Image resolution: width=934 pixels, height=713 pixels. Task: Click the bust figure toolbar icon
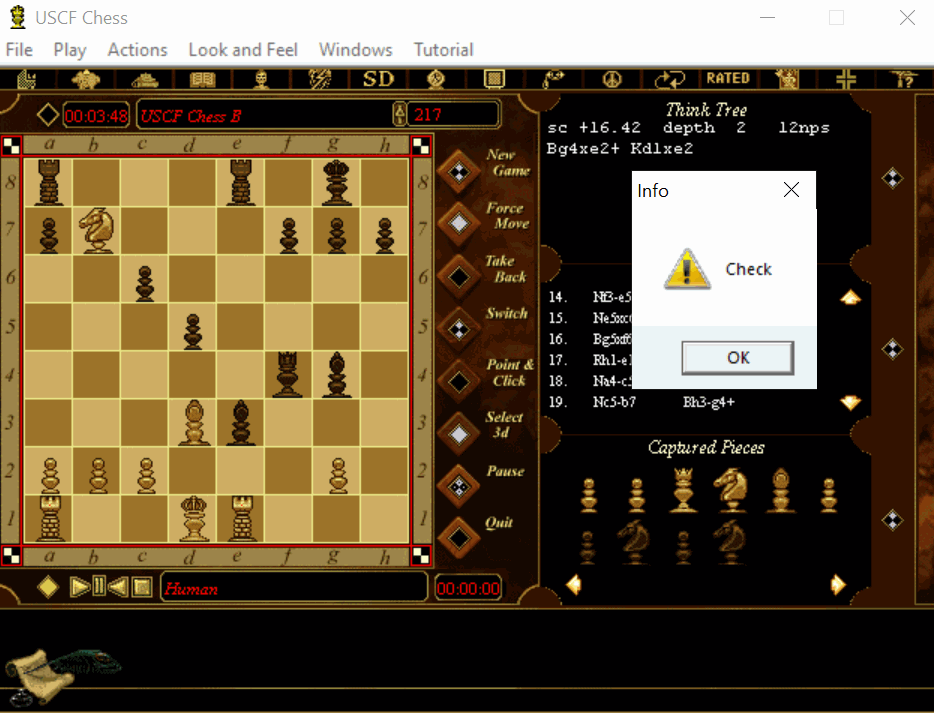click(261, 79)
